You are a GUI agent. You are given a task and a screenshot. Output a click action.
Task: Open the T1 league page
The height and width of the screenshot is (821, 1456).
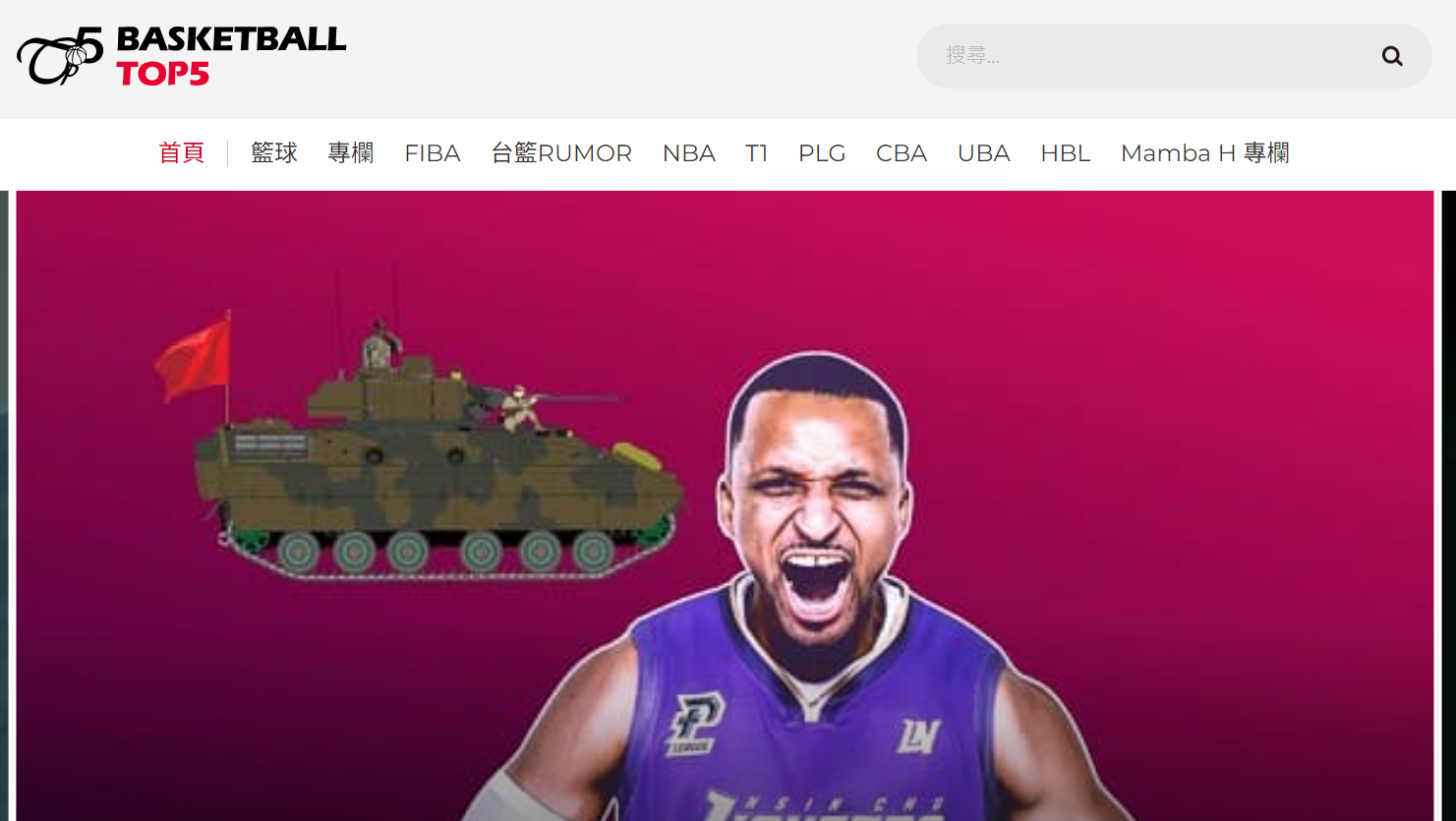756,153
